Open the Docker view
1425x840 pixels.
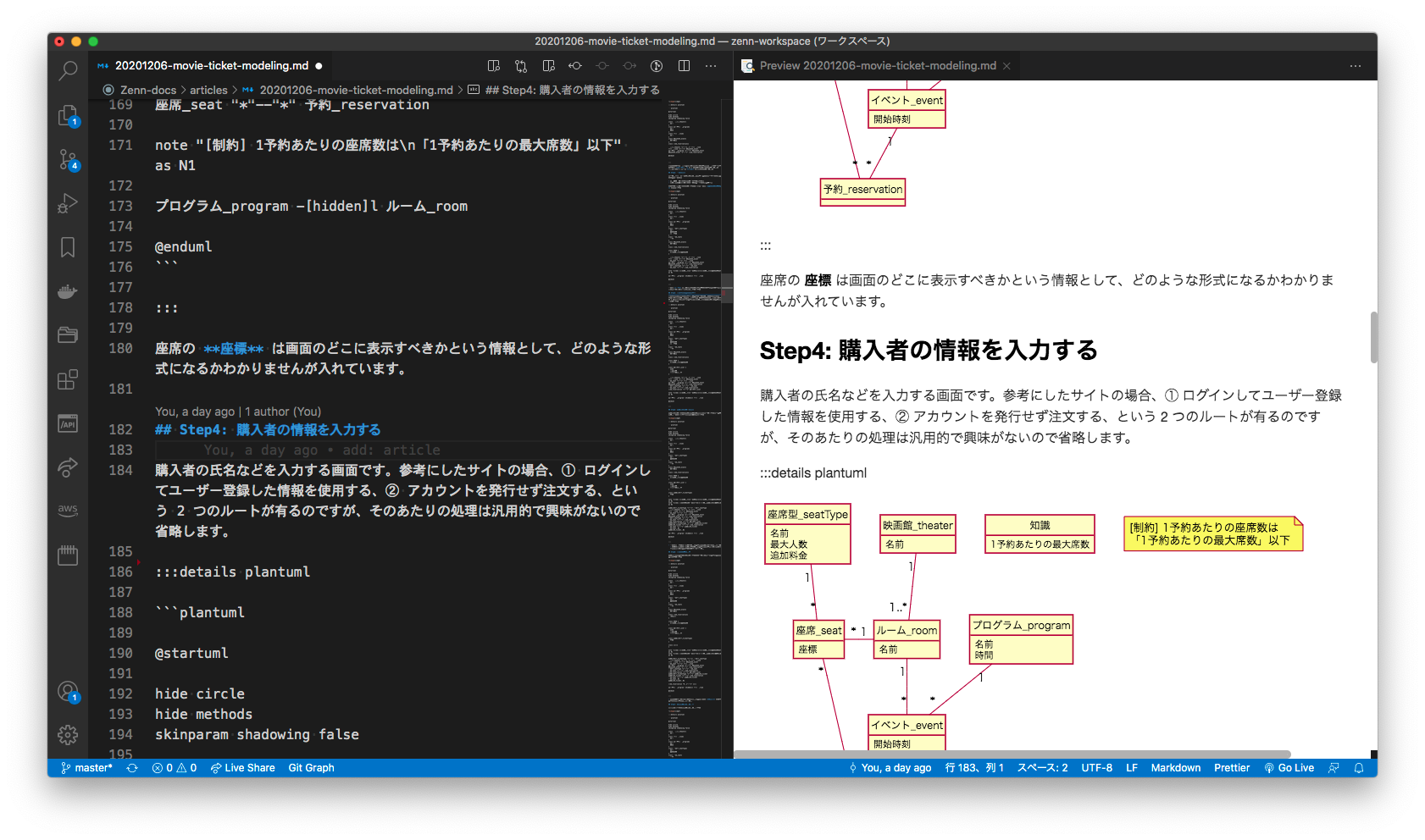[68, 291]
